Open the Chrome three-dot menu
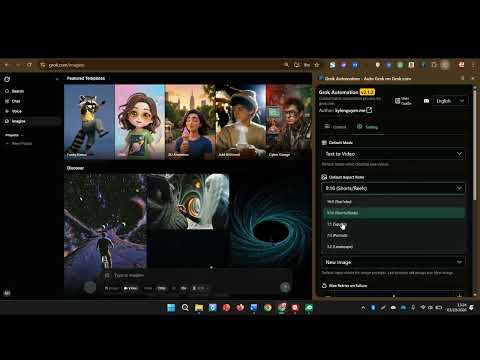Image resolution: width=480 pixels, height=360 pixels. pos(474,65)
